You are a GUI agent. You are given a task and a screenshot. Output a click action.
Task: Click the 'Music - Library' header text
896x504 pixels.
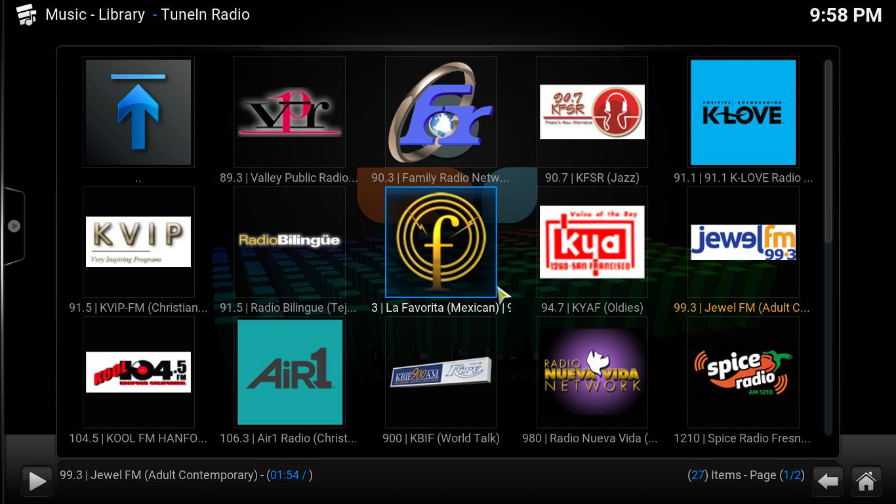pos(95,15)
